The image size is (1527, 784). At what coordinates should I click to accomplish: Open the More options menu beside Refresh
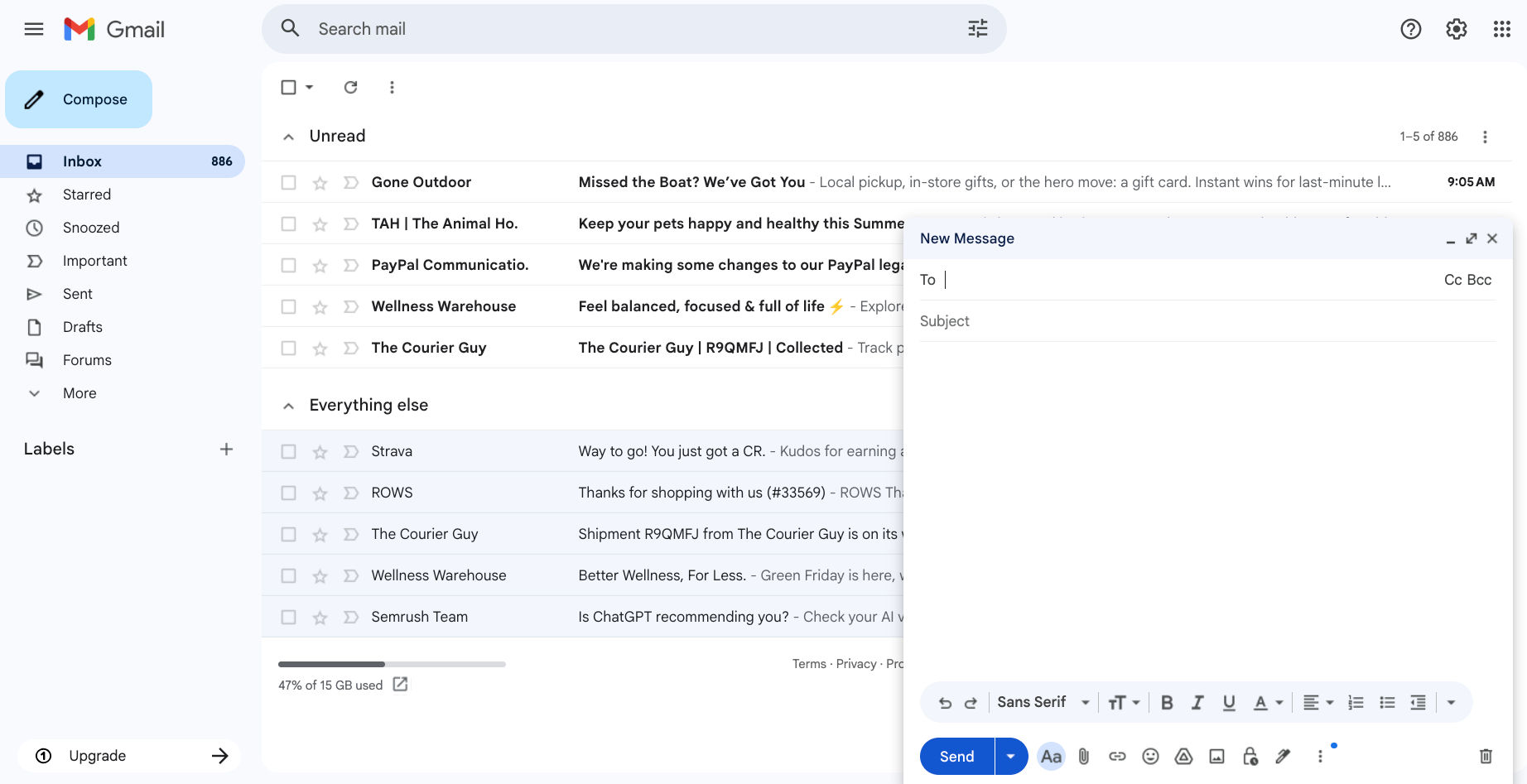392,87
